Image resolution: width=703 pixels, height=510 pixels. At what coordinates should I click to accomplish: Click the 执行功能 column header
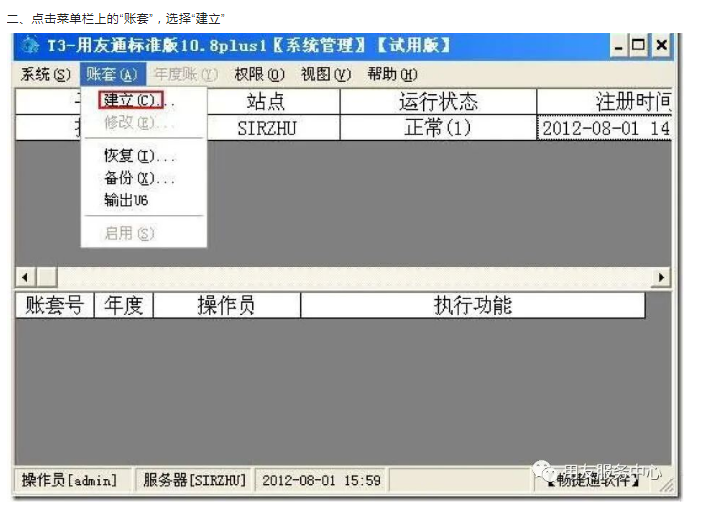(x=473, y=305)
